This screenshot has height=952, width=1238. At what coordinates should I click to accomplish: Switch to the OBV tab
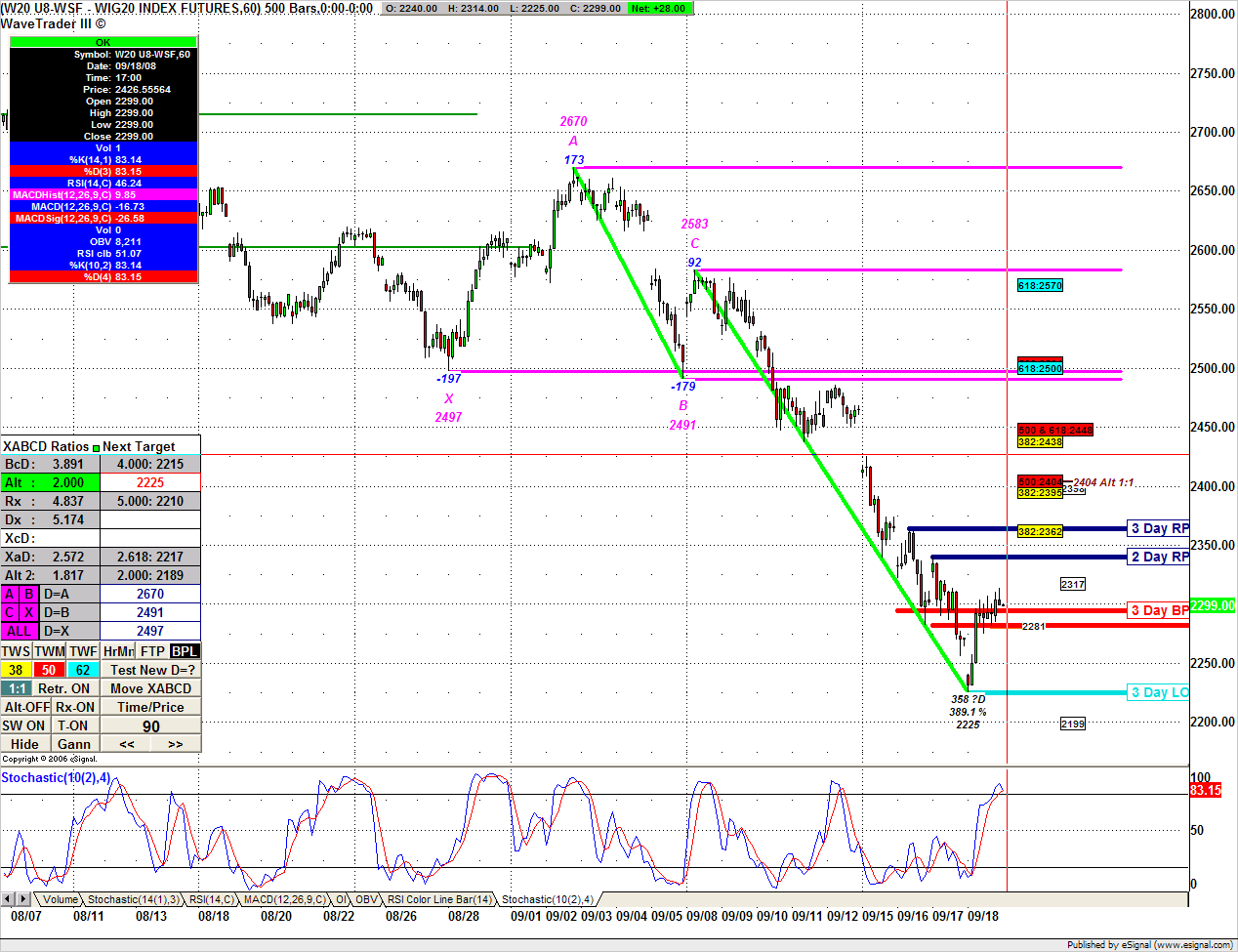(x=366, y=899)
